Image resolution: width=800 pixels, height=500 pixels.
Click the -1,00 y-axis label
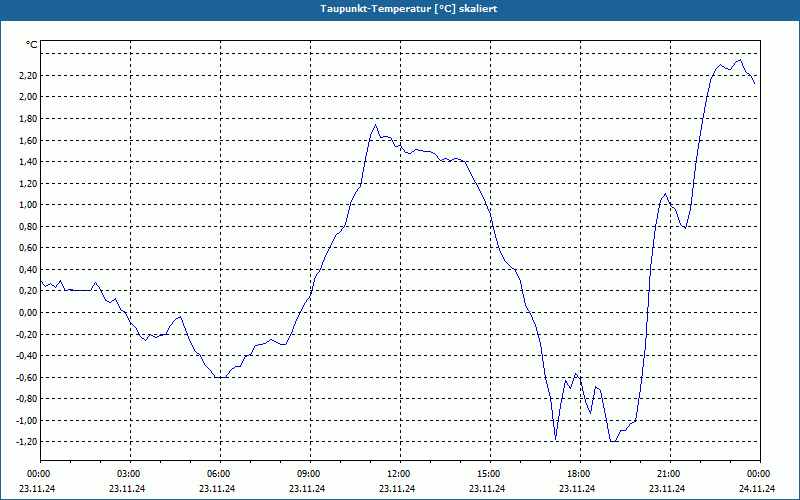click(x=28, y=420)
